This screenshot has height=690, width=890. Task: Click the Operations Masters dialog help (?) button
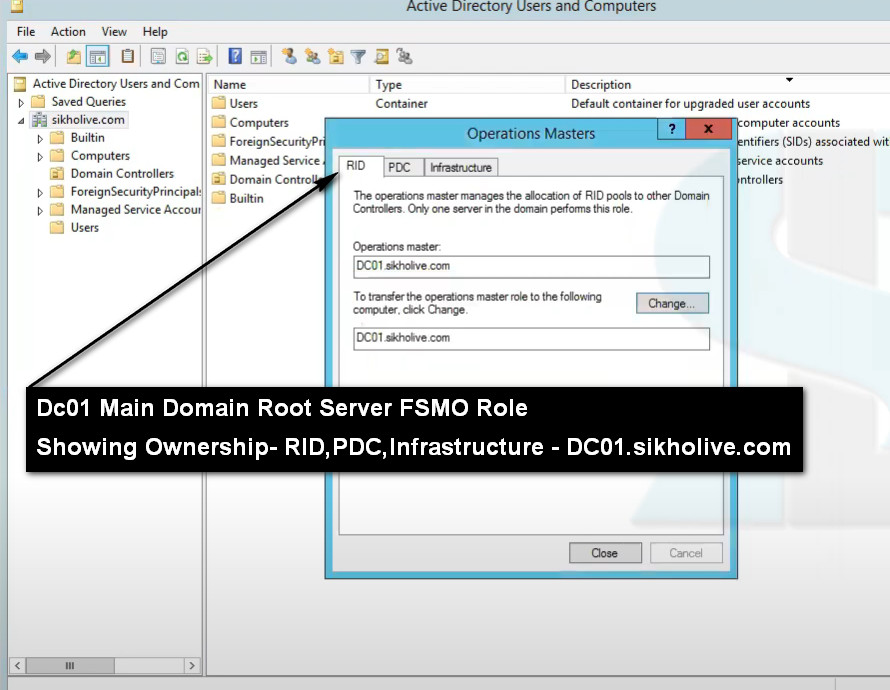(x=672, y=130)
